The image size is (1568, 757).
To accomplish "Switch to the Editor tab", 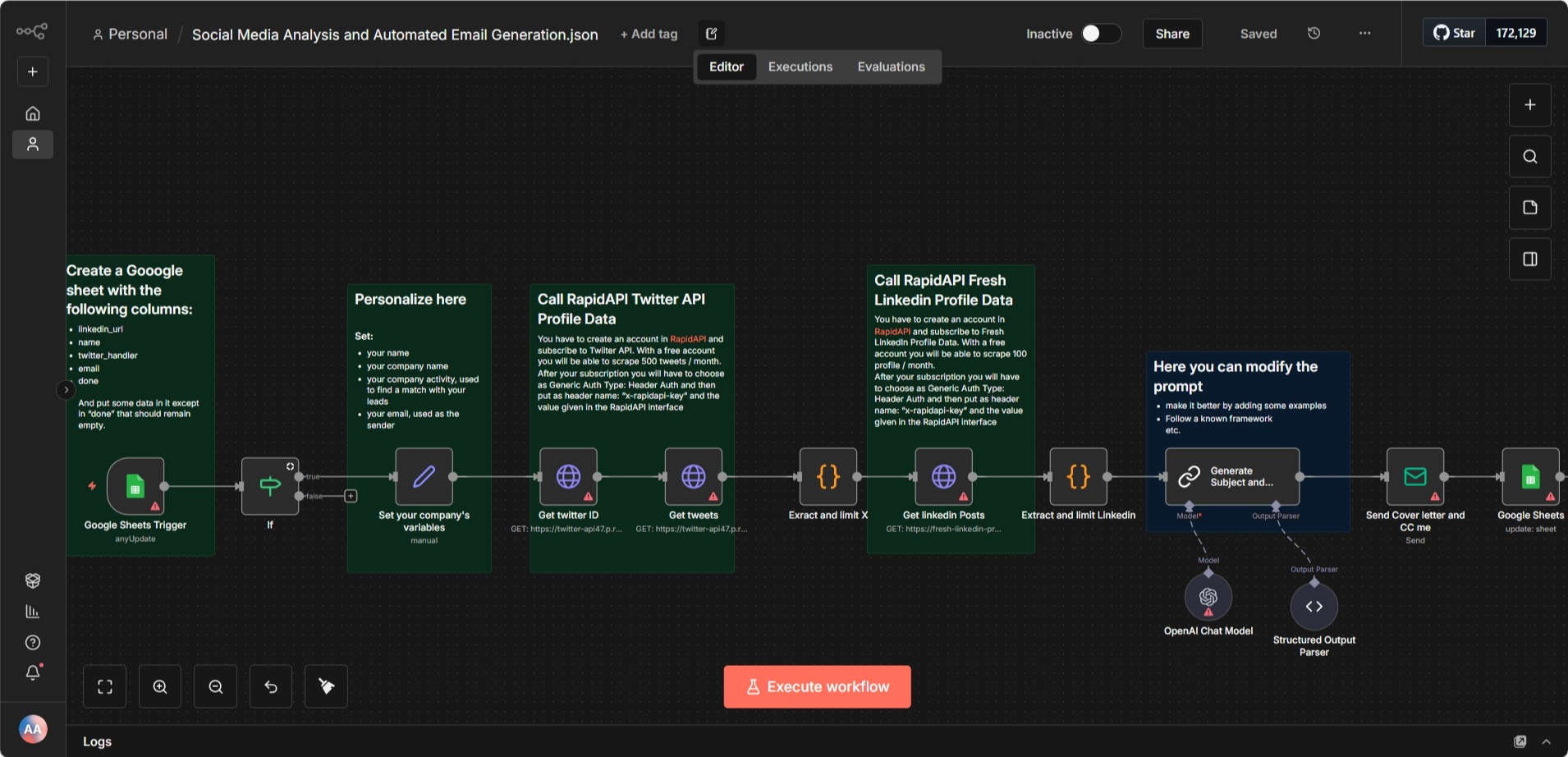I will [x=727, y=67].
